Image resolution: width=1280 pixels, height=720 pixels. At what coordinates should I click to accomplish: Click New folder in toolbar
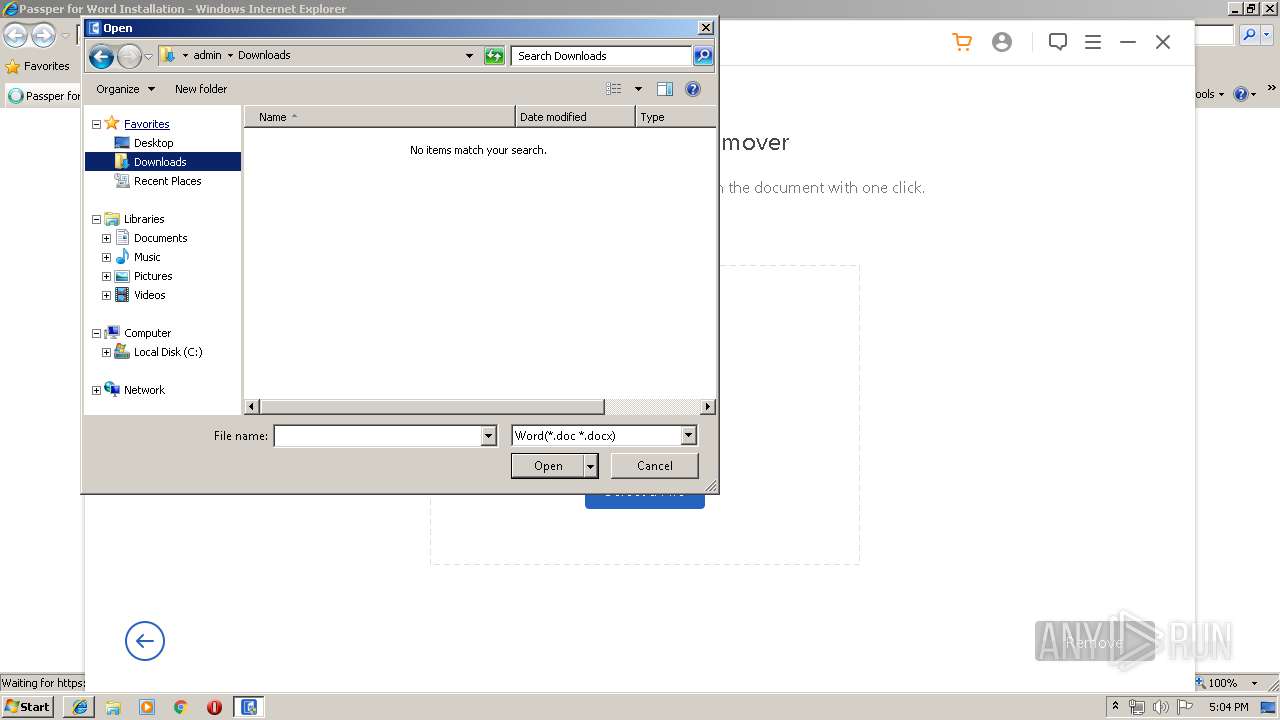(201, 89)
